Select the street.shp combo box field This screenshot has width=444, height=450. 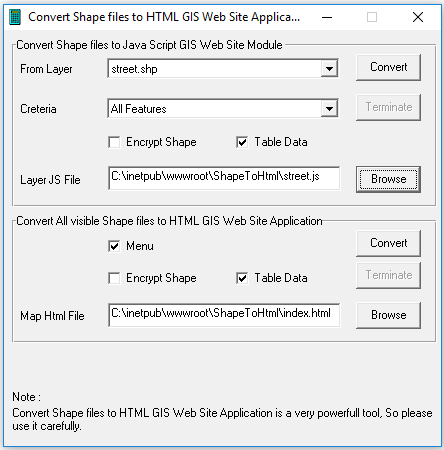(x=223, y=69)
